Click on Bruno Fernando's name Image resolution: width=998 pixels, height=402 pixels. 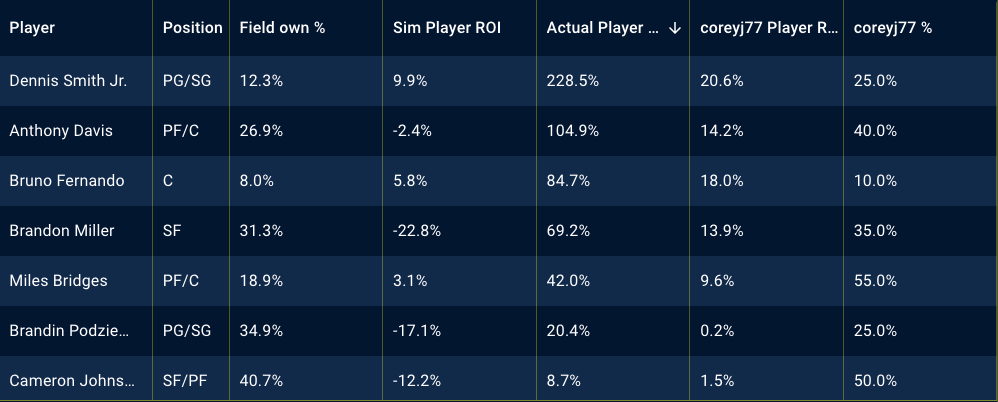point(67,181)
